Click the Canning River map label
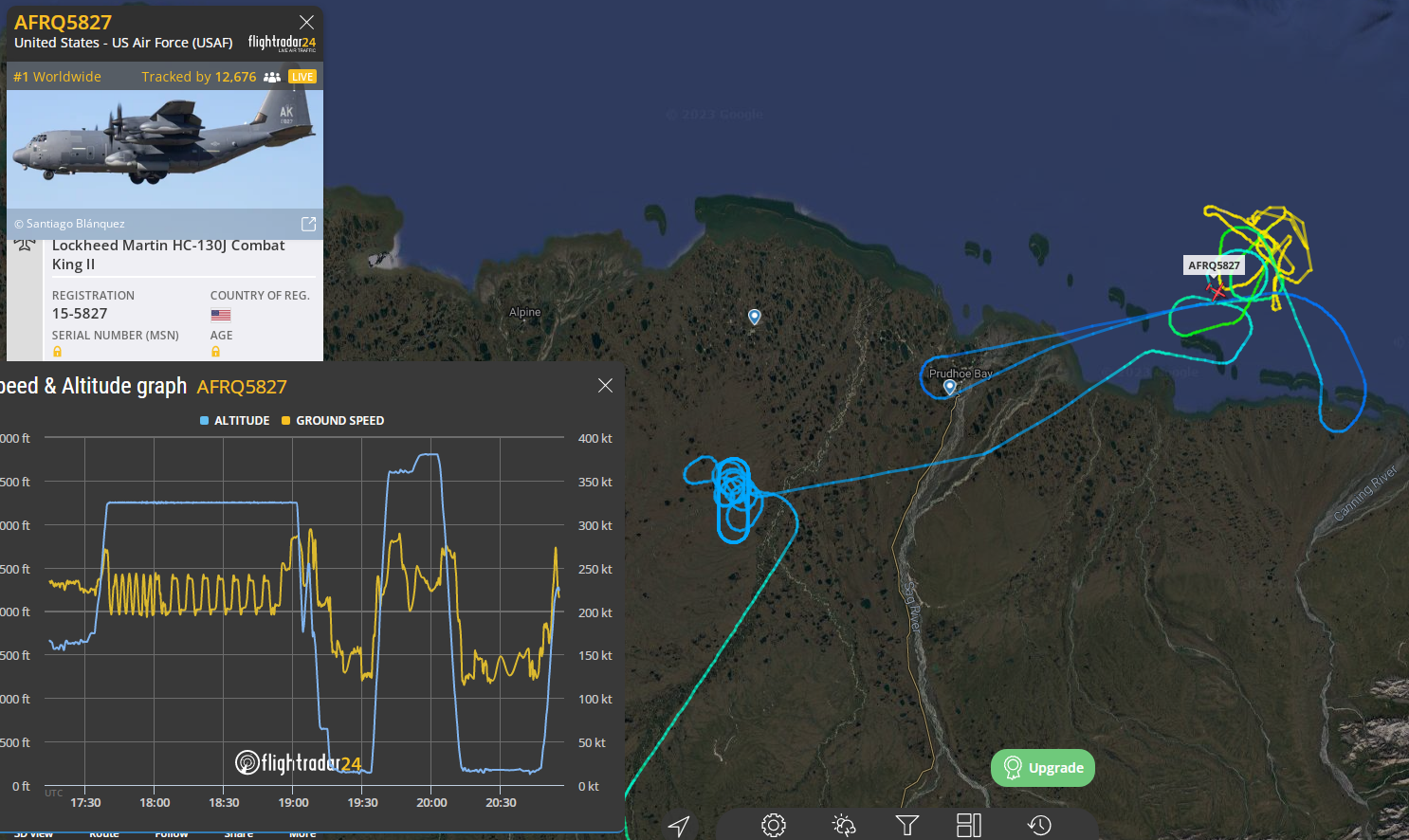The height and width of the screenshot is (840, 1409). pos(1365,493)
